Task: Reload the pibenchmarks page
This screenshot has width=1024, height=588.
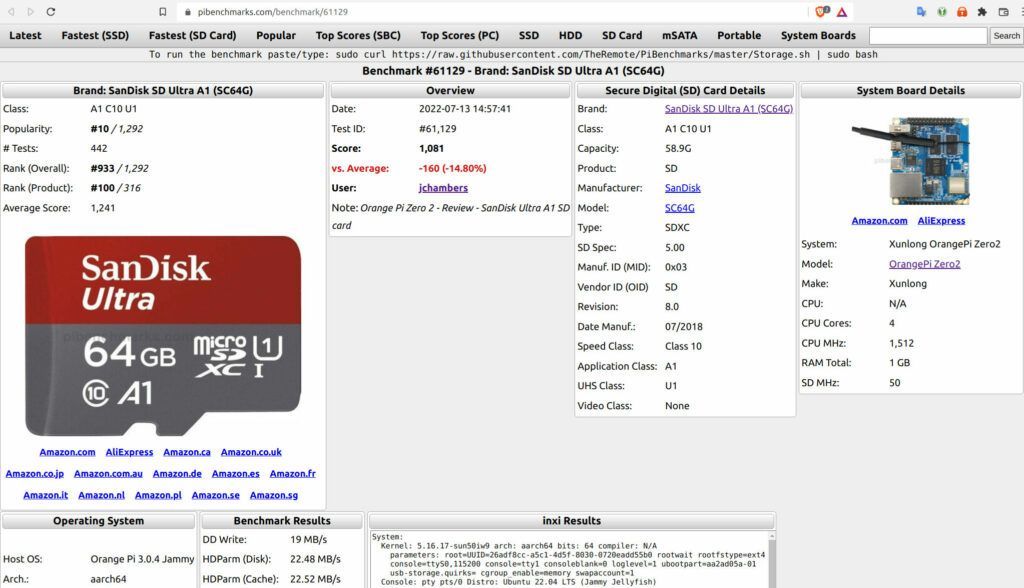Action: coord(51,12)
